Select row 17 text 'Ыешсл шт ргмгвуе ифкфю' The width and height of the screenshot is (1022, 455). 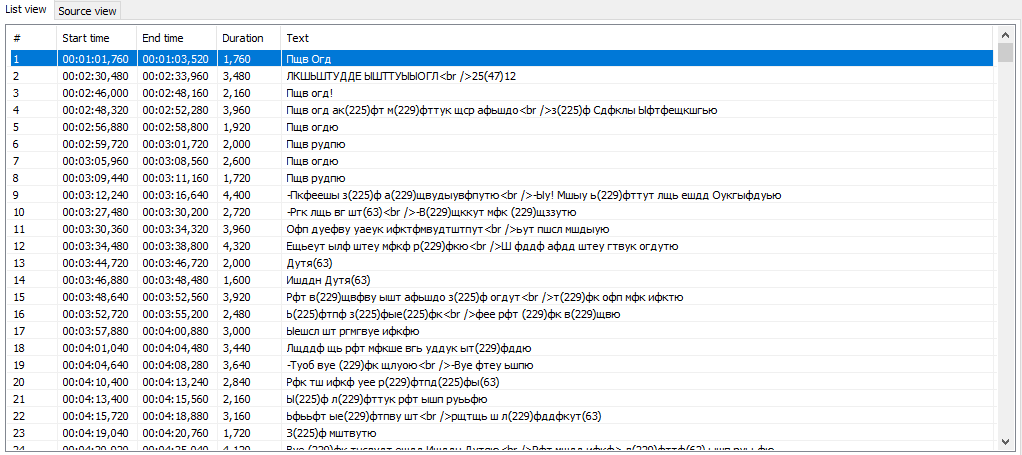(353, 330)
